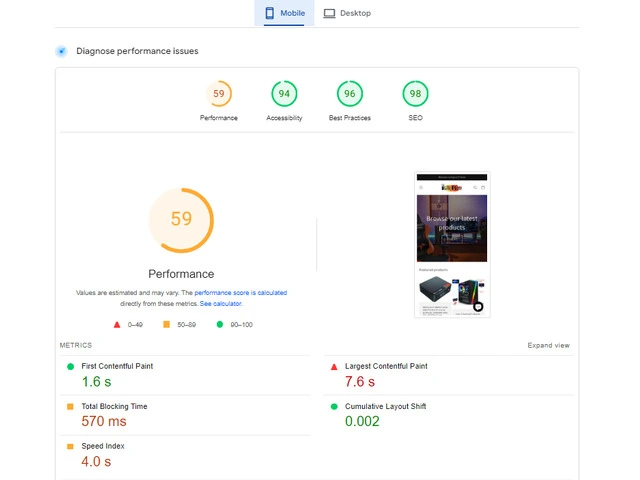640x480 pixels.
Task: Click the orange square beside Total Blocking Time
Action: (x=70, y=407)
